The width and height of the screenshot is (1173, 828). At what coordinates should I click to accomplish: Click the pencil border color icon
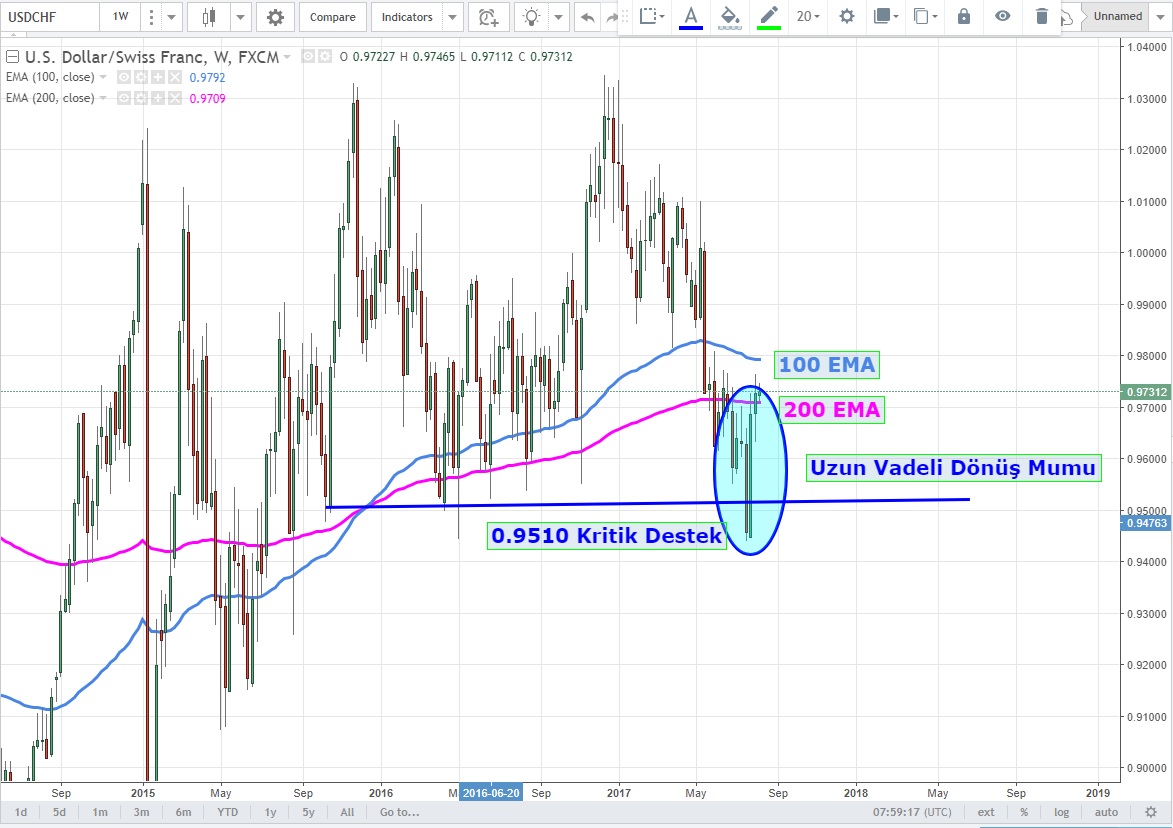(x=768, y=16)
